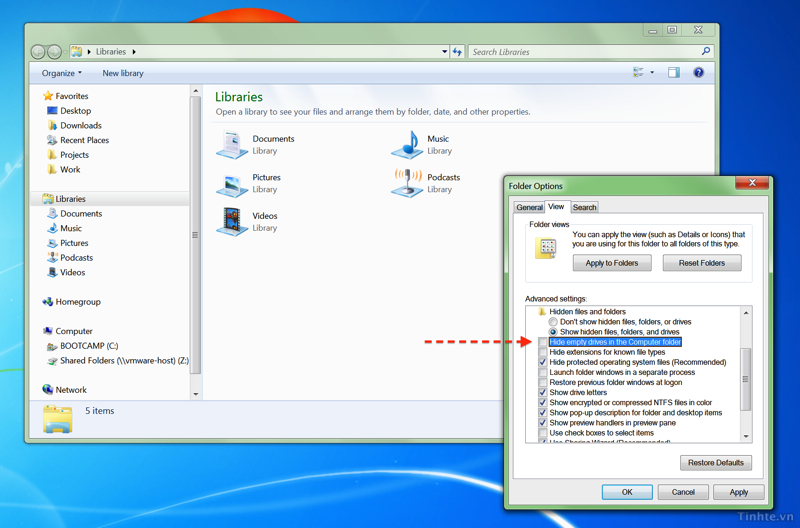Expand the change view dropdown arrow
Viewport: 800px width, 528px height.
652,73
